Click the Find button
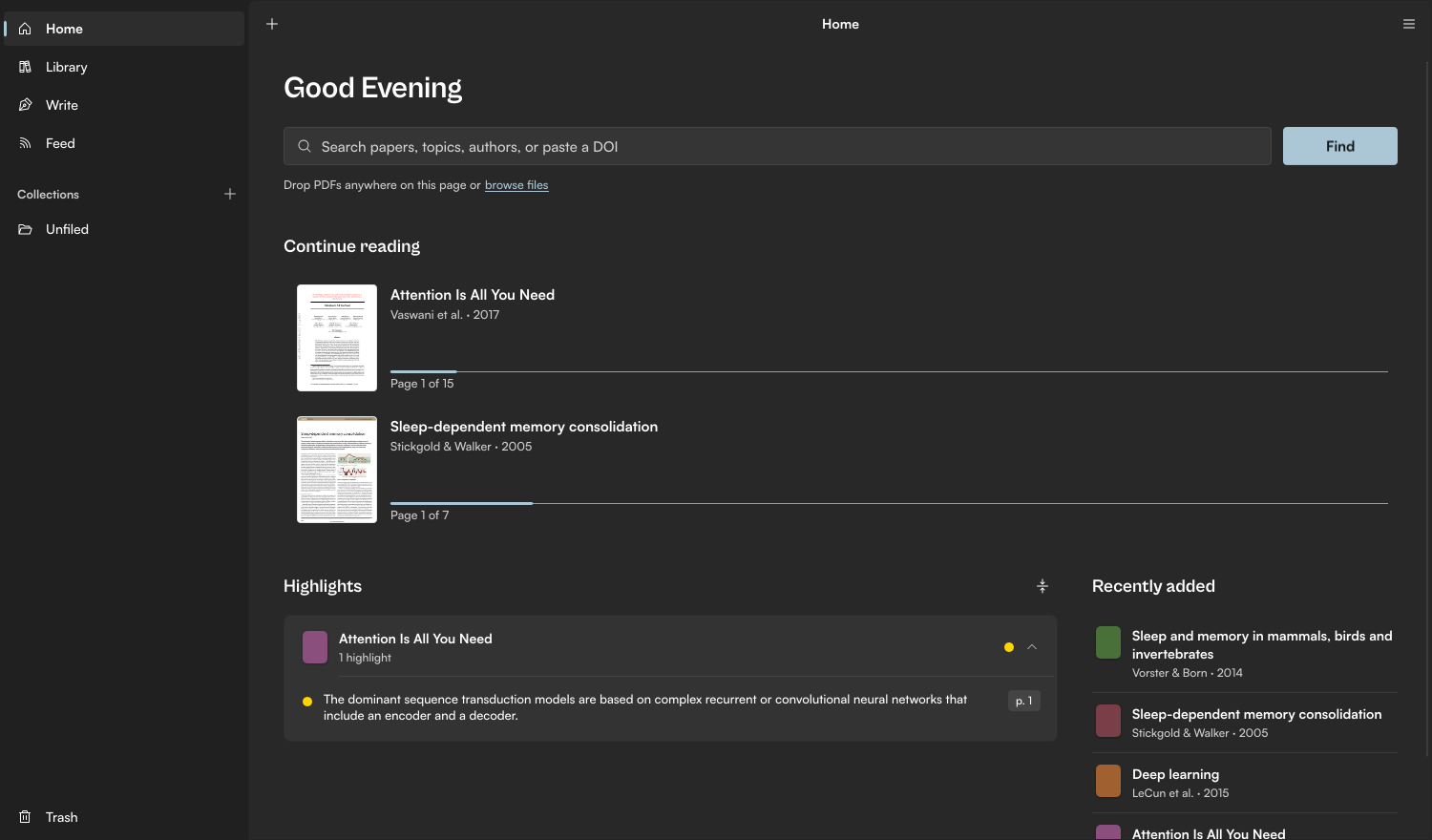Image resolution: width=1432 pixels, height=840 pixels. click(x=1340, y=146)
